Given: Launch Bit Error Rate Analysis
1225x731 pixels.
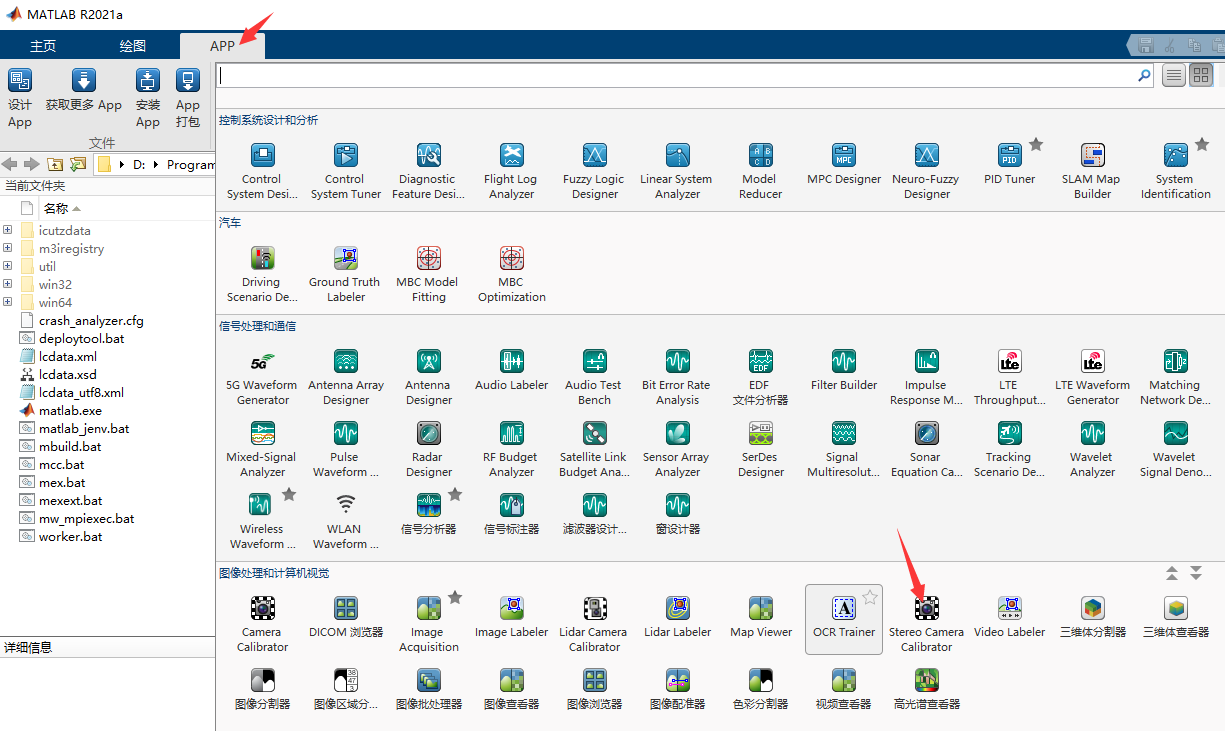Looking at the screenshot, I should (678, 377).
